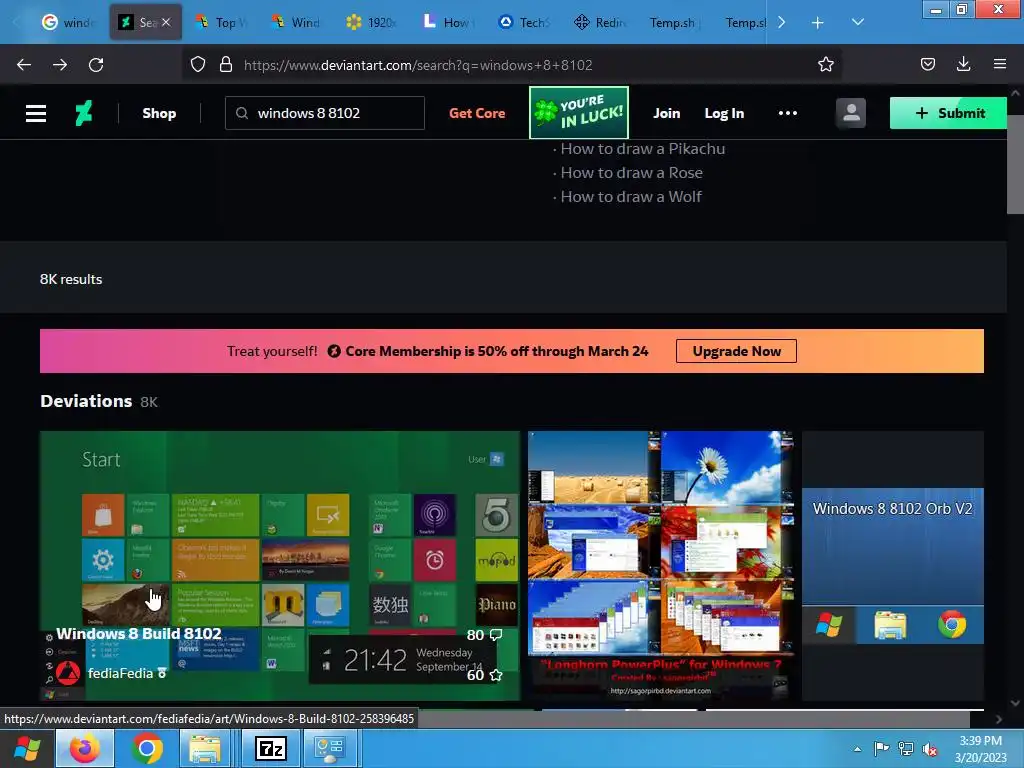Open Firefox downloads panel

963,64
